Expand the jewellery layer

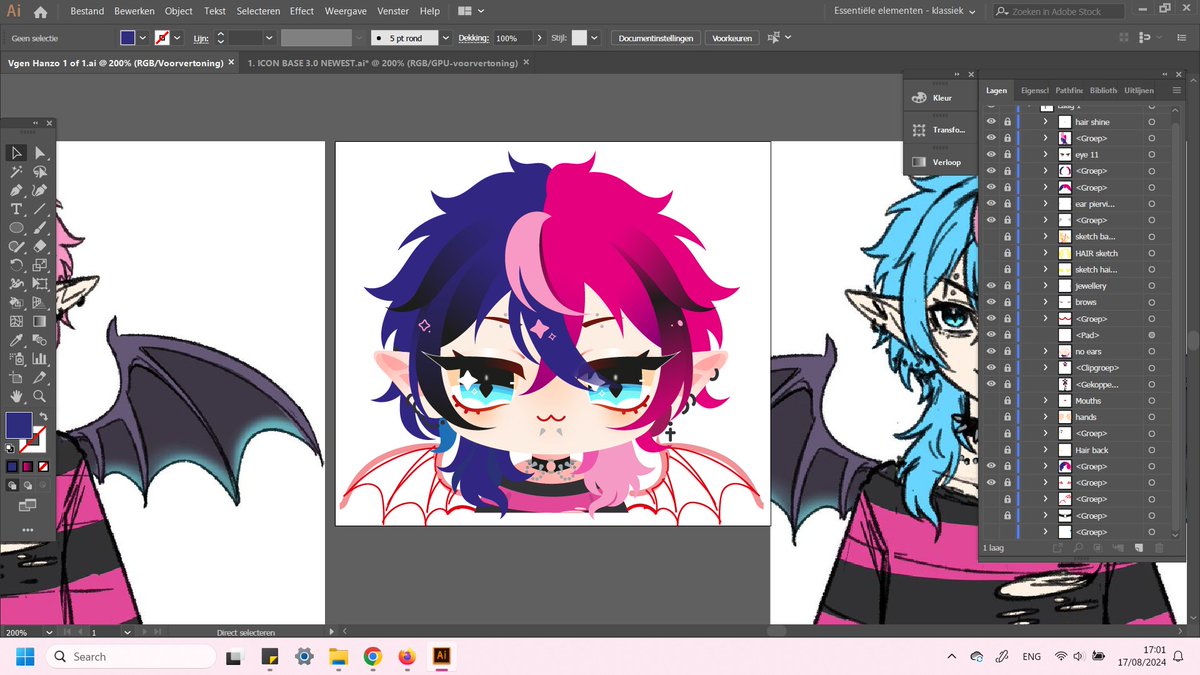1045,286
